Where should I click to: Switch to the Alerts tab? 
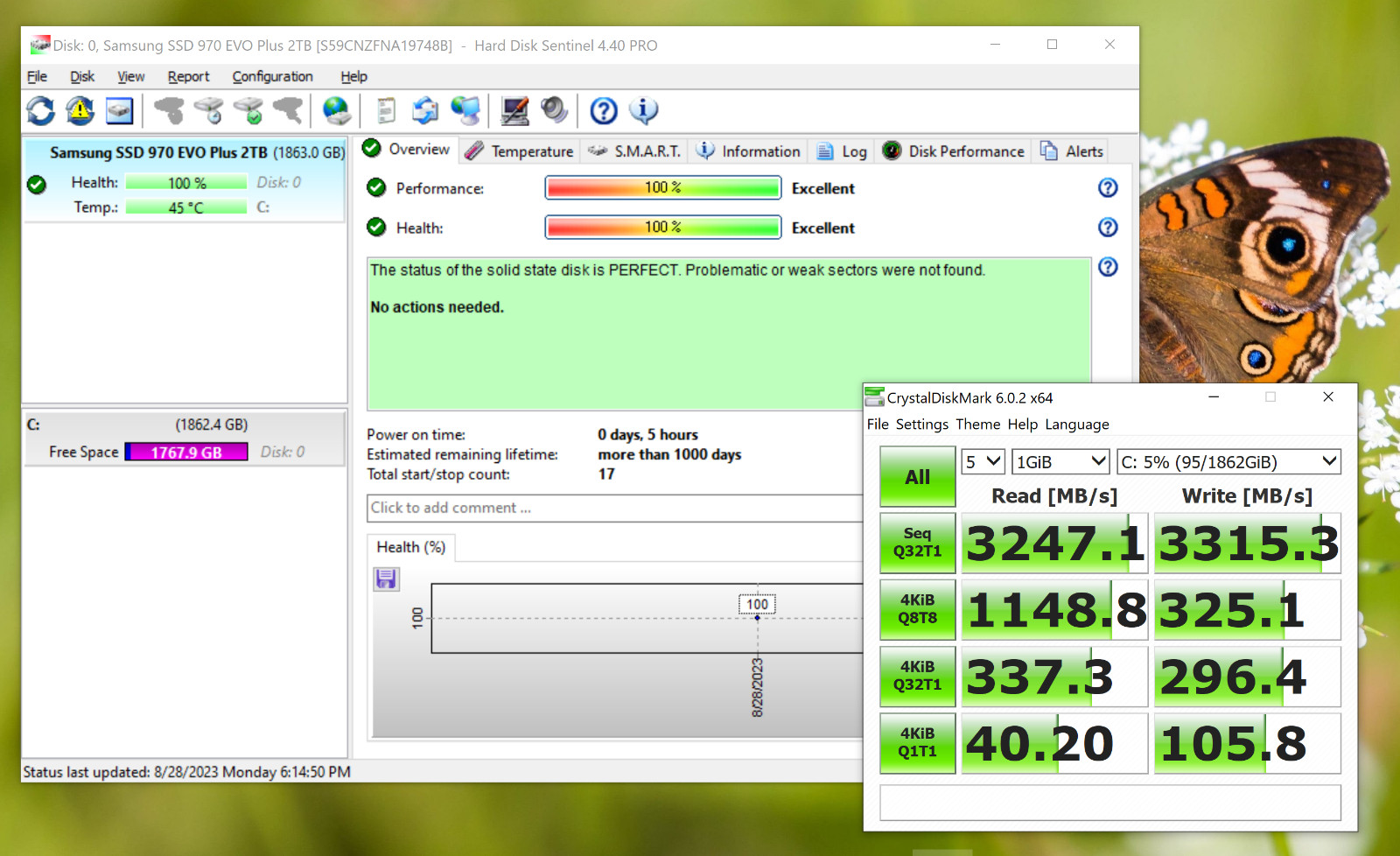(1071, 151)
